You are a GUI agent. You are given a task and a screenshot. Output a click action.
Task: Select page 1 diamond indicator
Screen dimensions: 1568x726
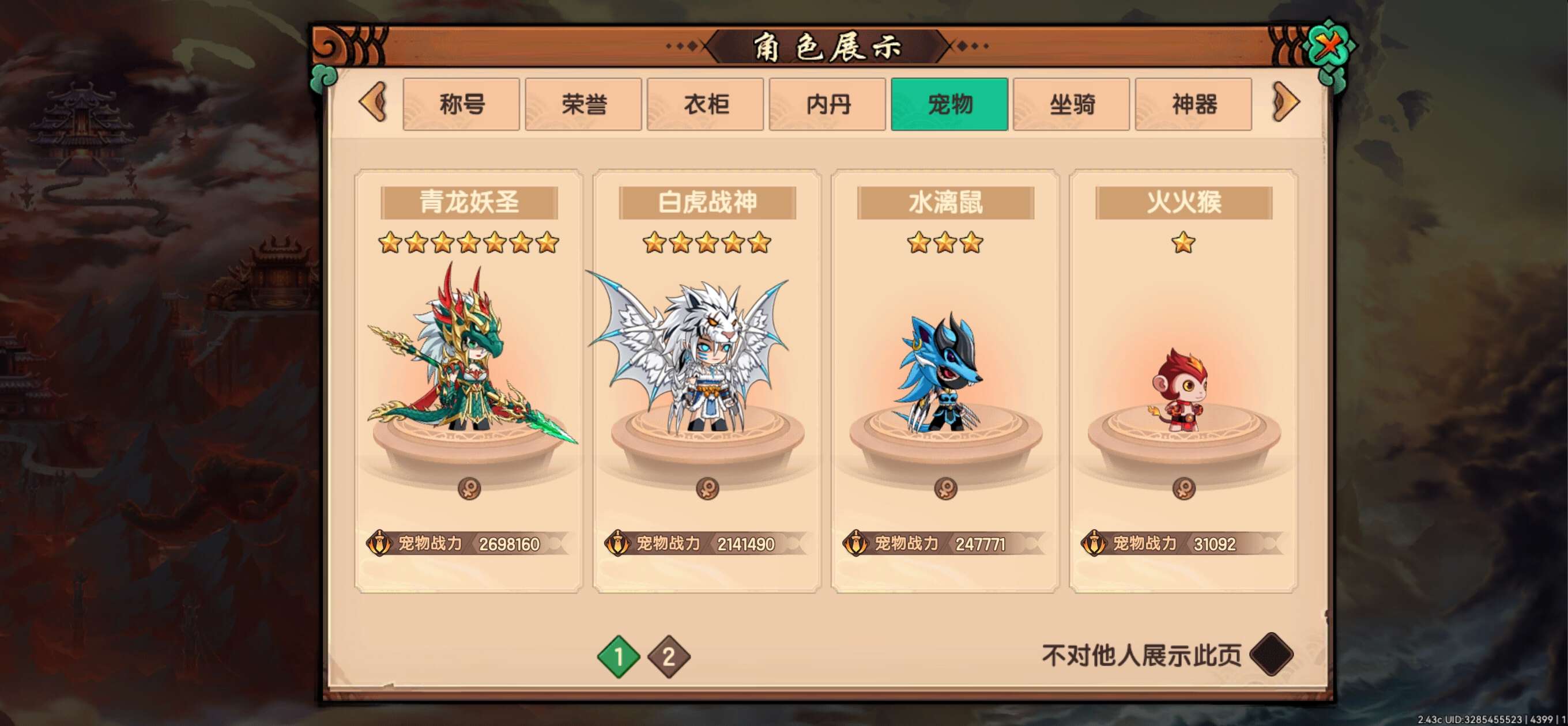coord(619,657)
